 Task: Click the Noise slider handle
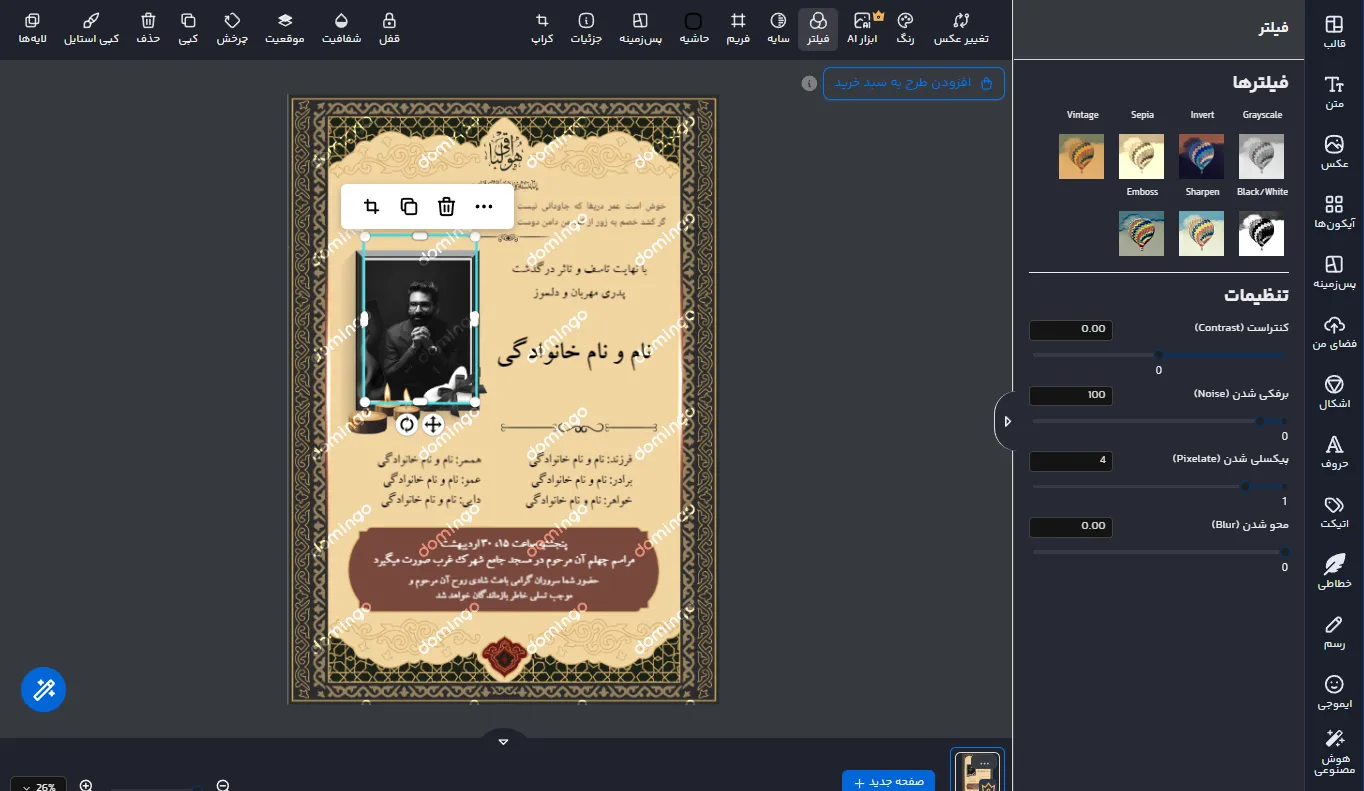[x=1259, y=421]
